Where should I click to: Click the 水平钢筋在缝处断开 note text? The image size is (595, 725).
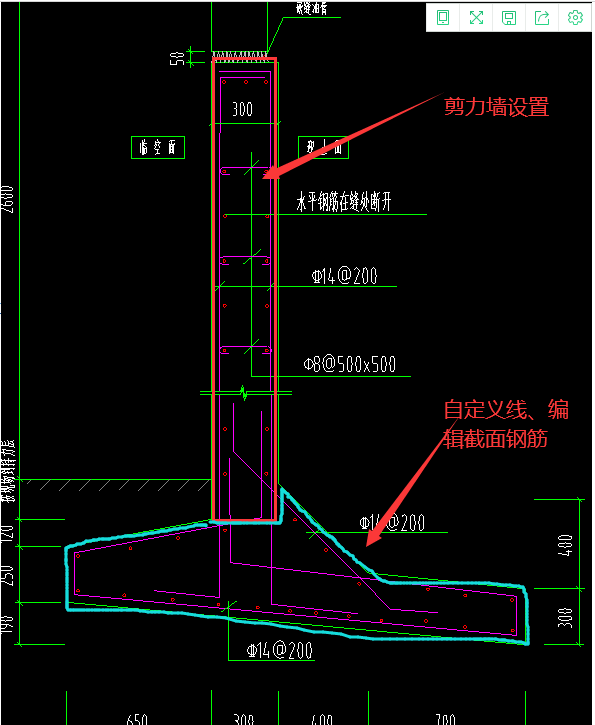(x=344, y=202)
